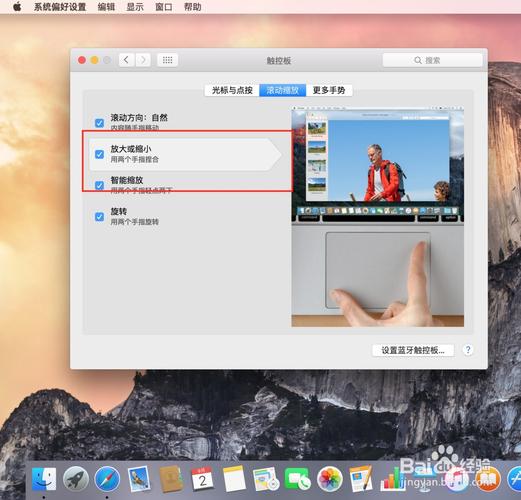This screenshot has width=521, height=500.
Task: Click 设置蓝牙触控板 button
Action: [x=413, y=350]
